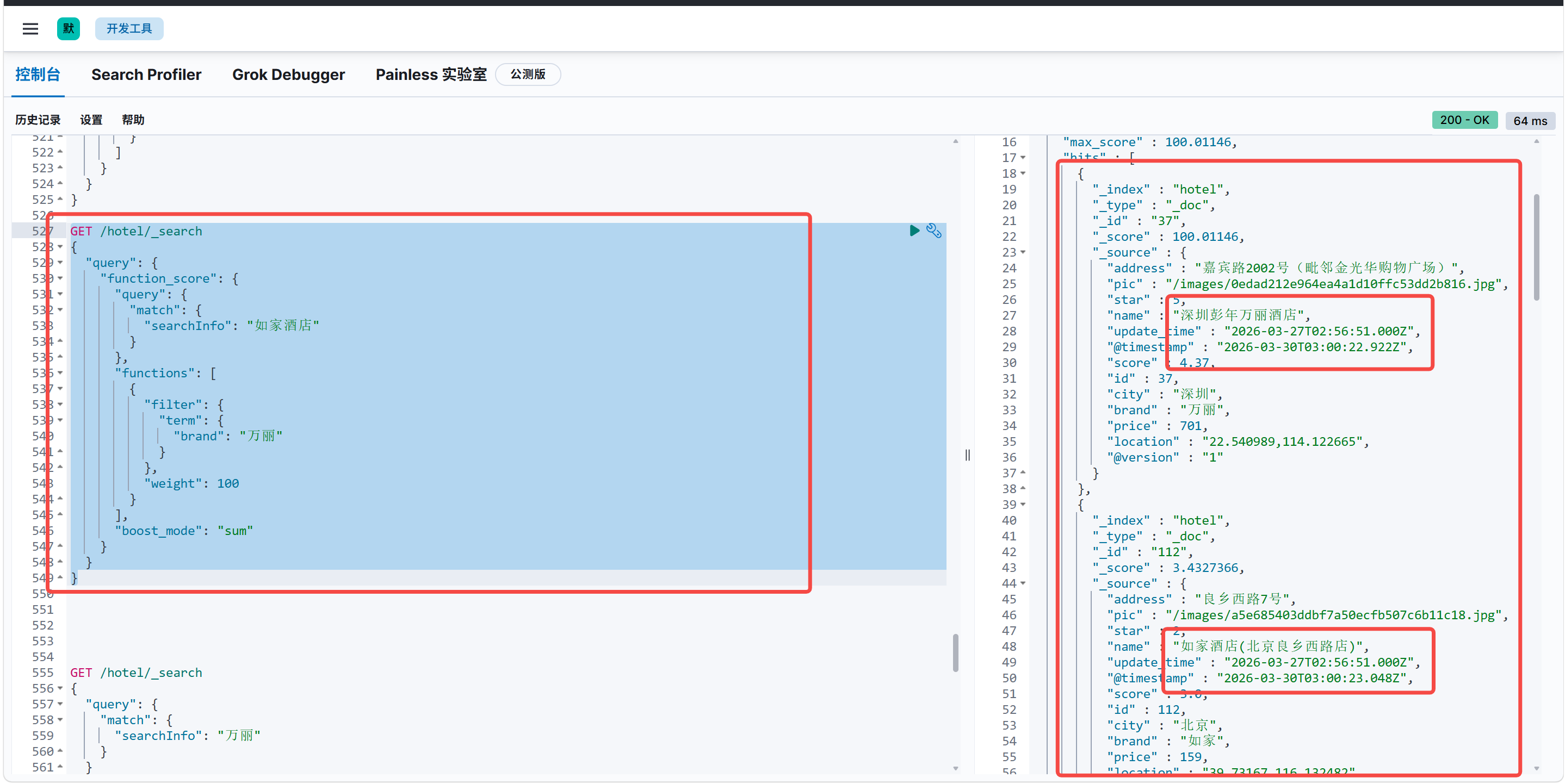Screen dimensions: 1565x784
Task: Run the selected request with play icon
Action: pyautogui.click(x=914, y=230)
